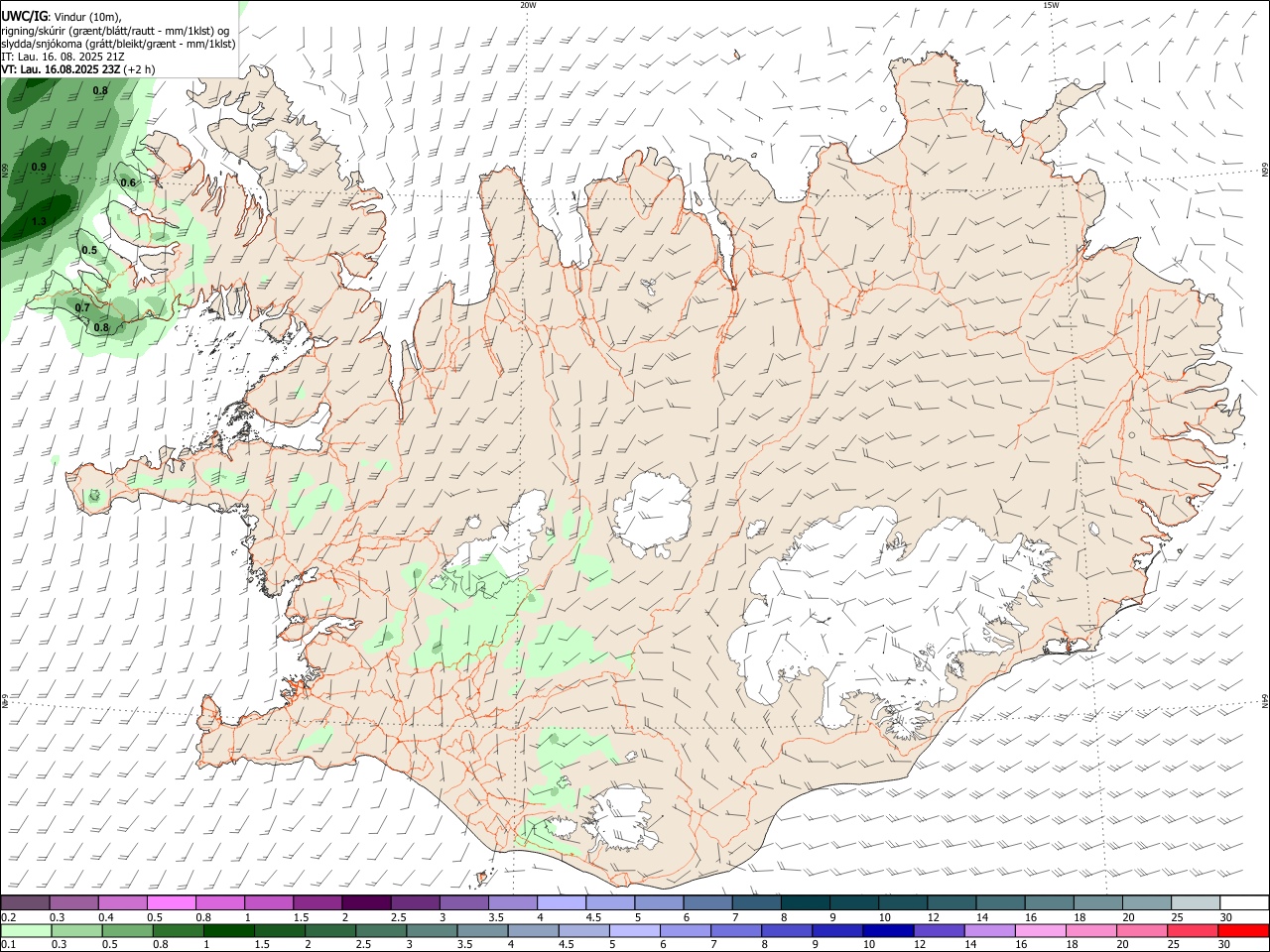
Task: Select the pure red swatch after 30
Action: pyautogui.click(x=1243, y=931)
